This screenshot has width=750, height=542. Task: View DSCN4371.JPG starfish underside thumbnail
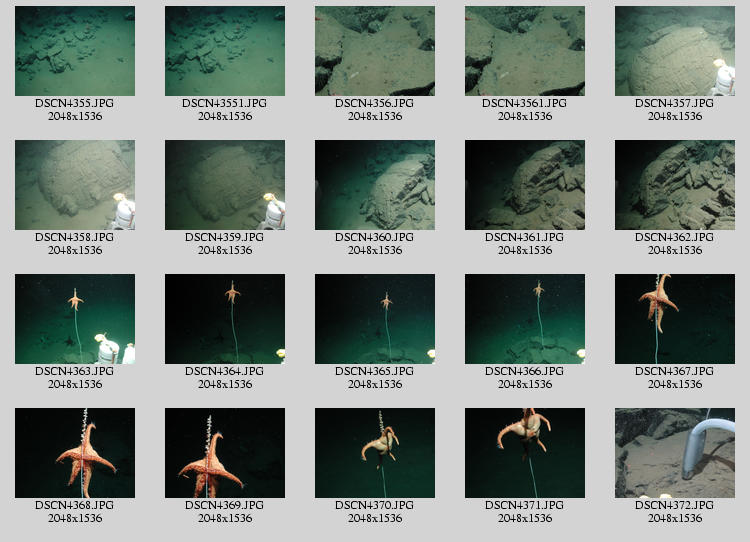click(525, 453)
